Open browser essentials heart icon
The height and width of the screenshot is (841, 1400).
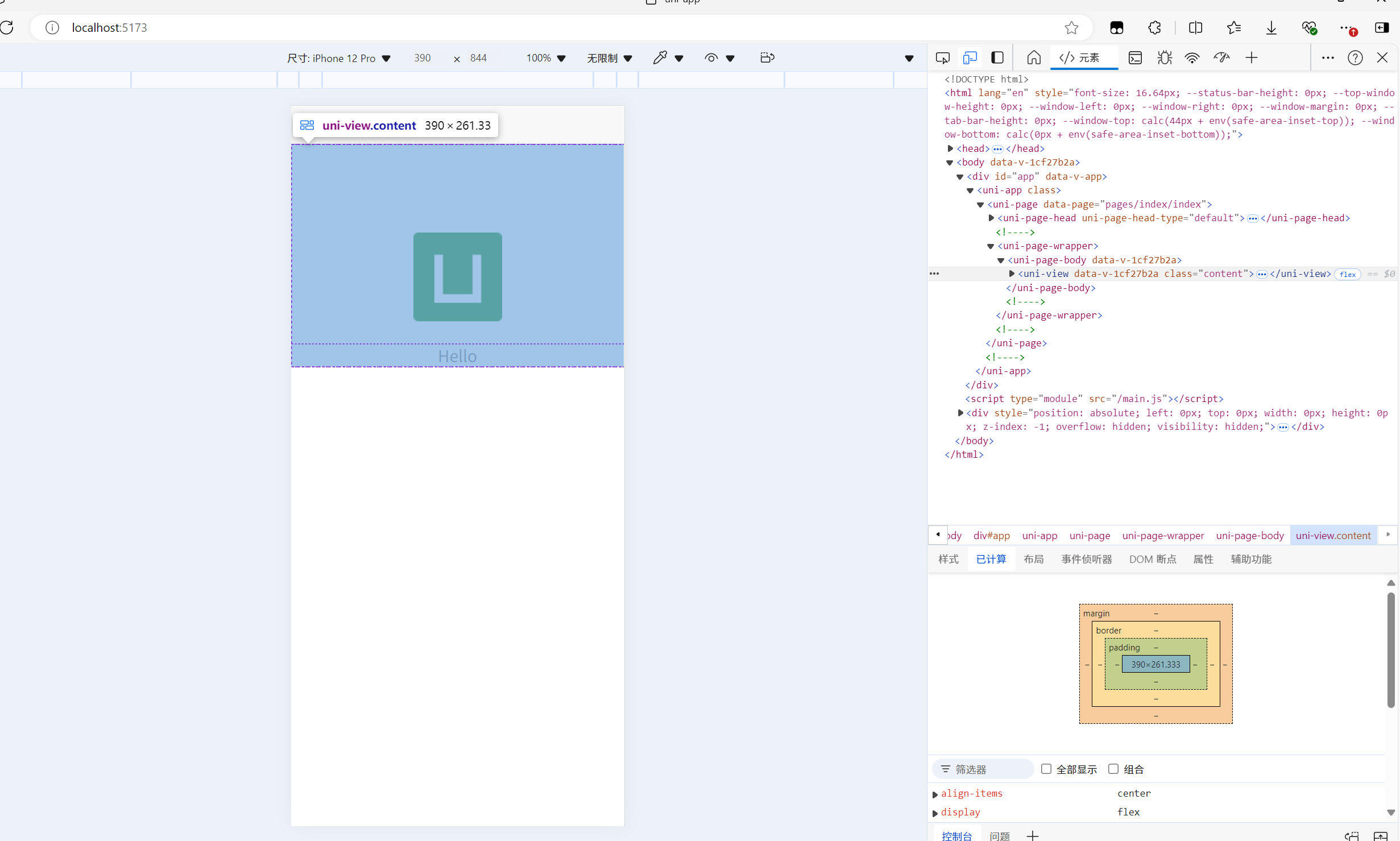click(x=1309, y=27)
